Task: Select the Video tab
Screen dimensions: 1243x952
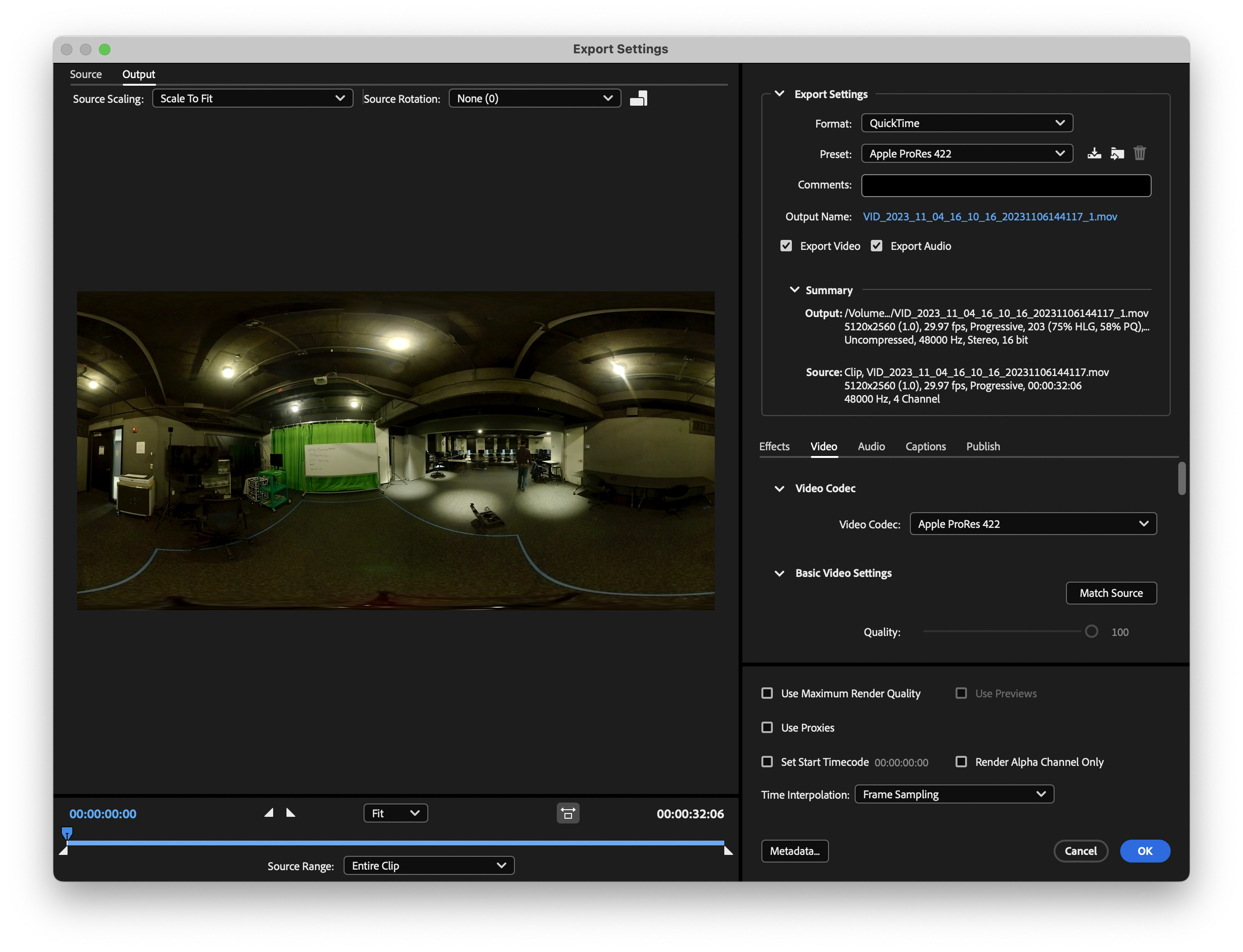Action: 823,446
